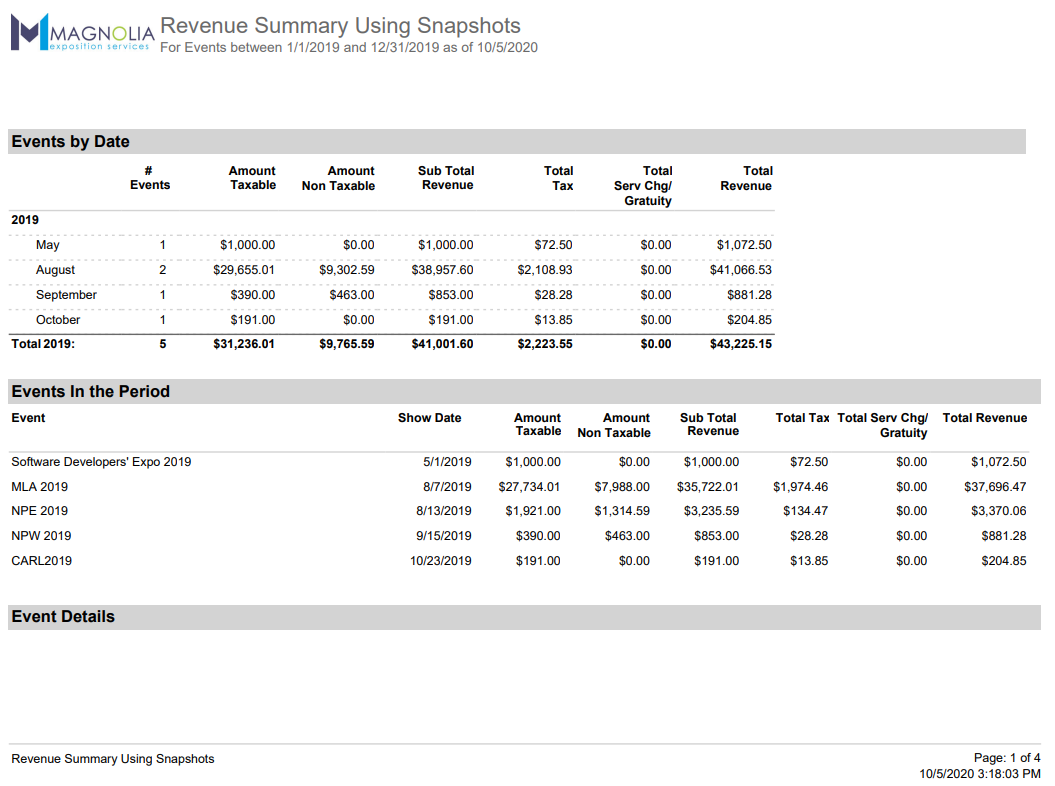The height and width of the screenshot is (786, 1055).
Task: Select the MLA 2019 event row
Action: [39, 486]
